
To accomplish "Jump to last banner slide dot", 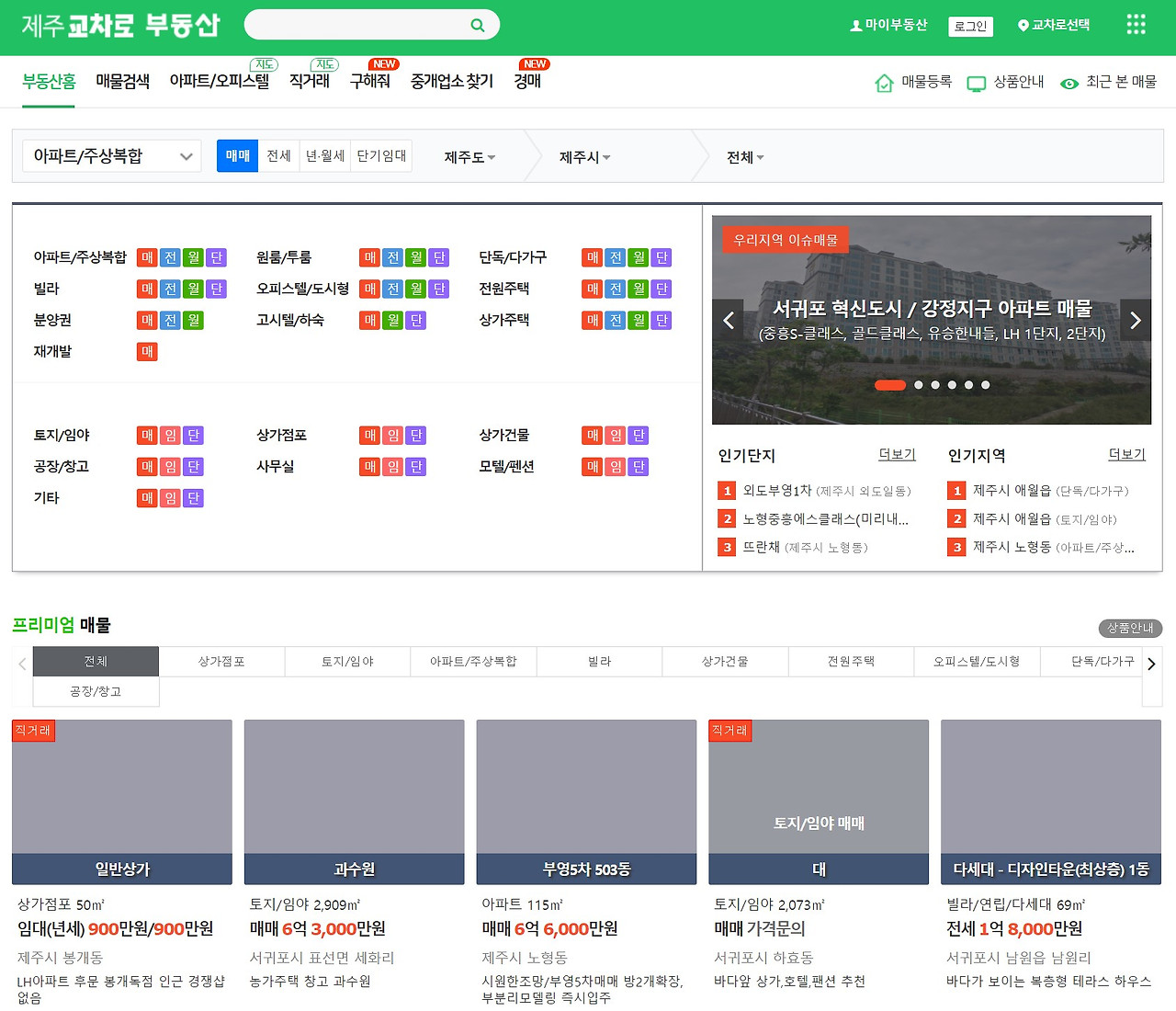I will point(985,385).
